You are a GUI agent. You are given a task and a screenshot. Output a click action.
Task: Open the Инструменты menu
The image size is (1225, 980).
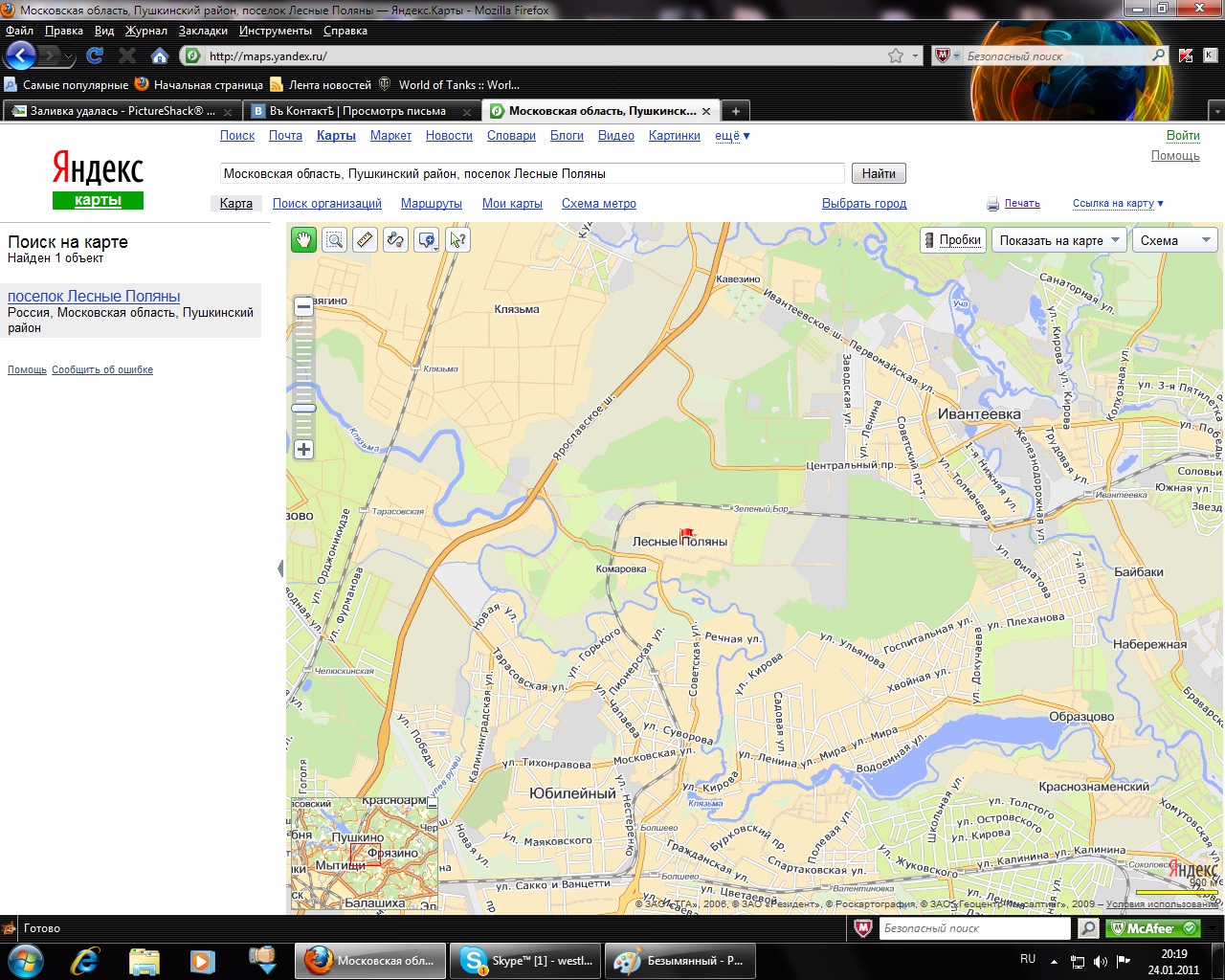tap(276, 31)
